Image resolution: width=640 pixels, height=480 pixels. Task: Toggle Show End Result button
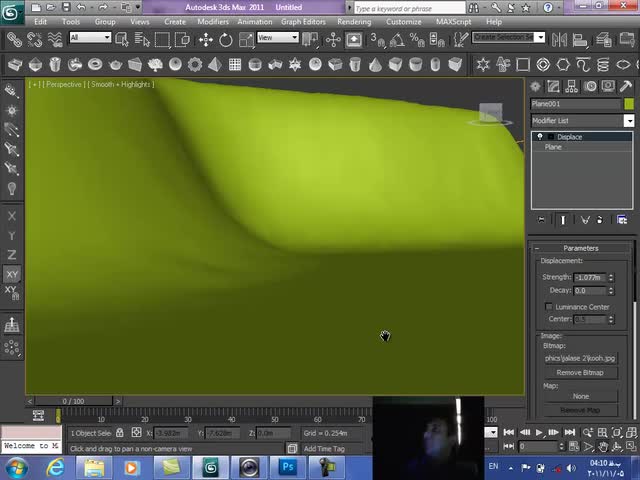pyautogui.click(x=563, y=220)
